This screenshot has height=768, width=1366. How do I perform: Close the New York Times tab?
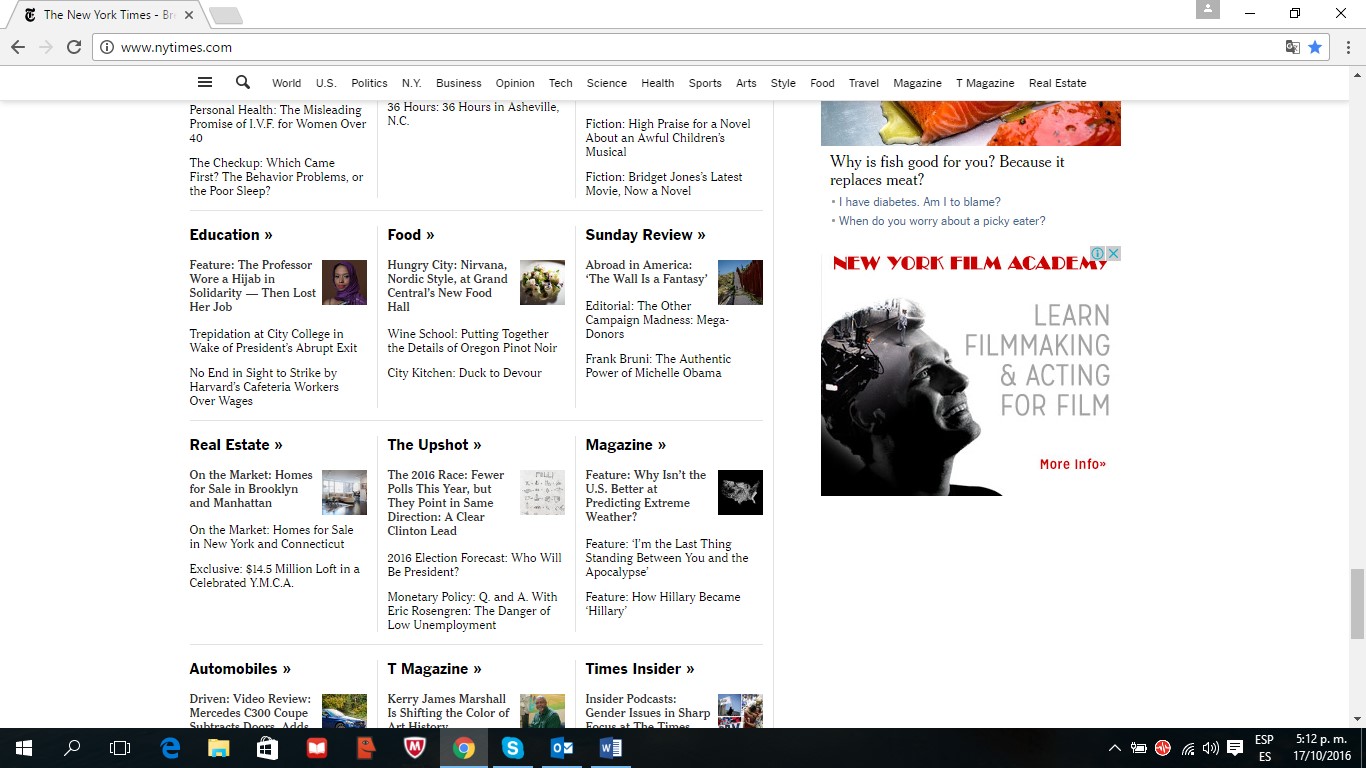click(x=189, y=15)
